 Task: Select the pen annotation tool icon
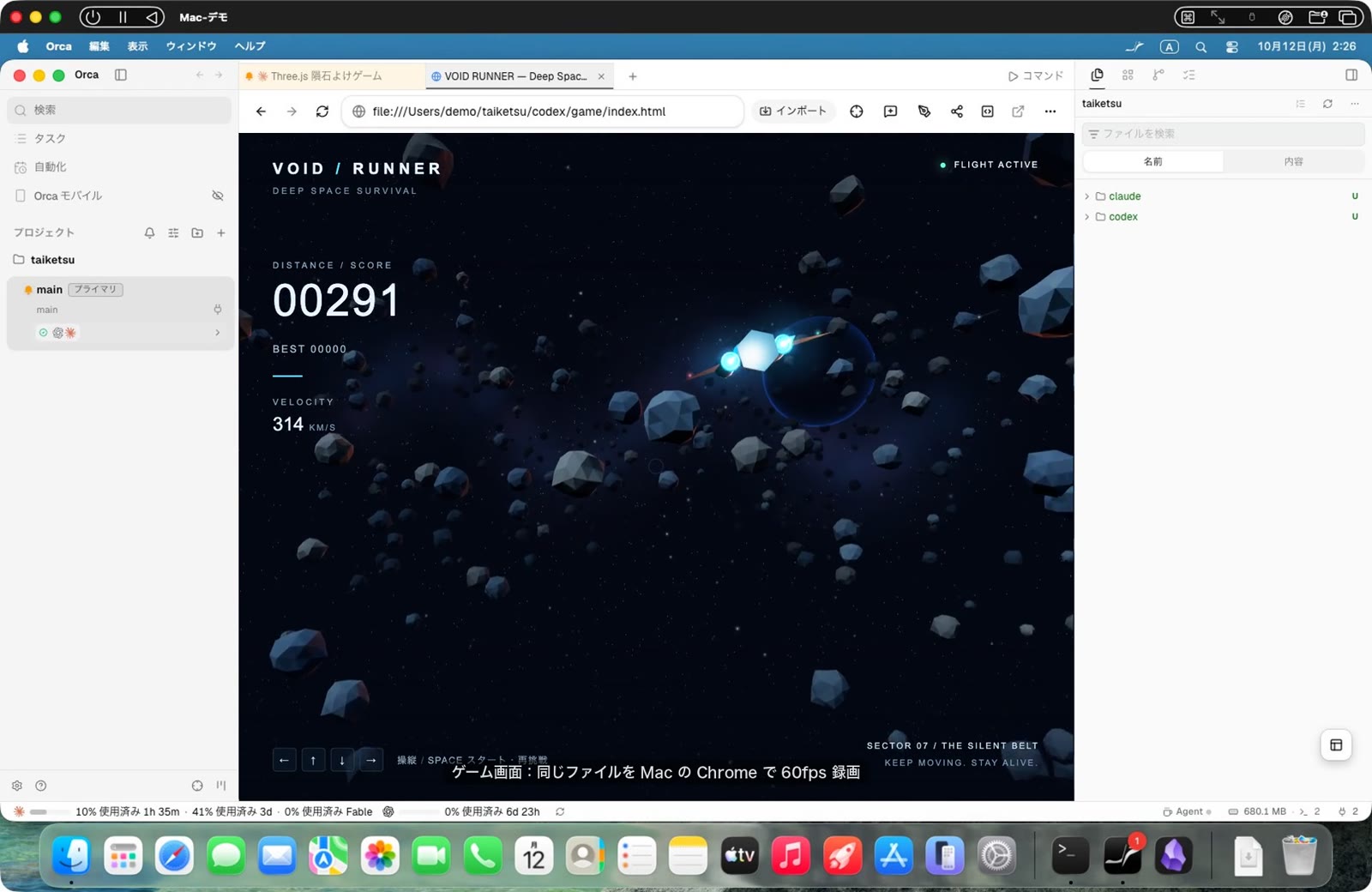(924, 111)
